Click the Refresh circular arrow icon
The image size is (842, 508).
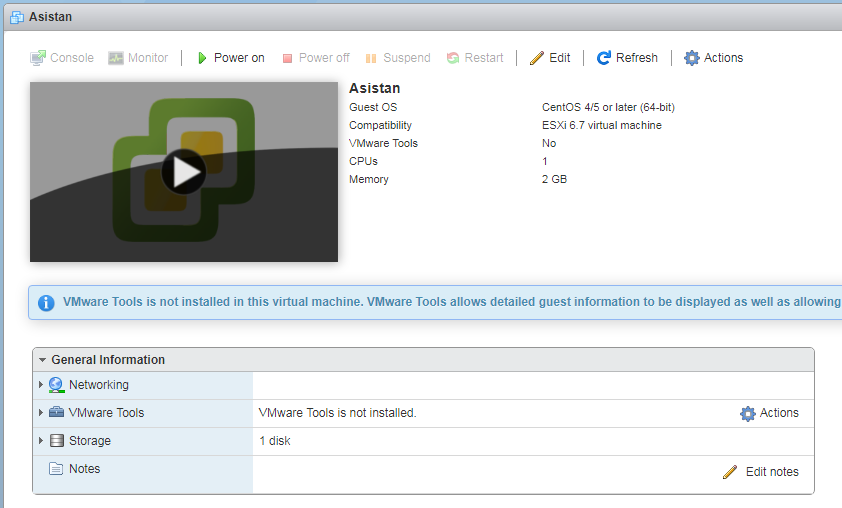click(x=604, y=58)
